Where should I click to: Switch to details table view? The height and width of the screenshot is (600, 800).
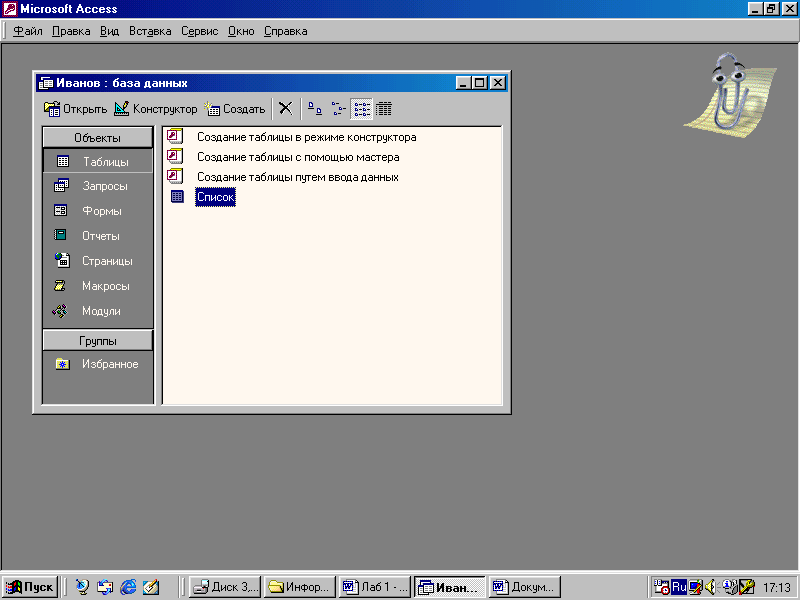384,109
